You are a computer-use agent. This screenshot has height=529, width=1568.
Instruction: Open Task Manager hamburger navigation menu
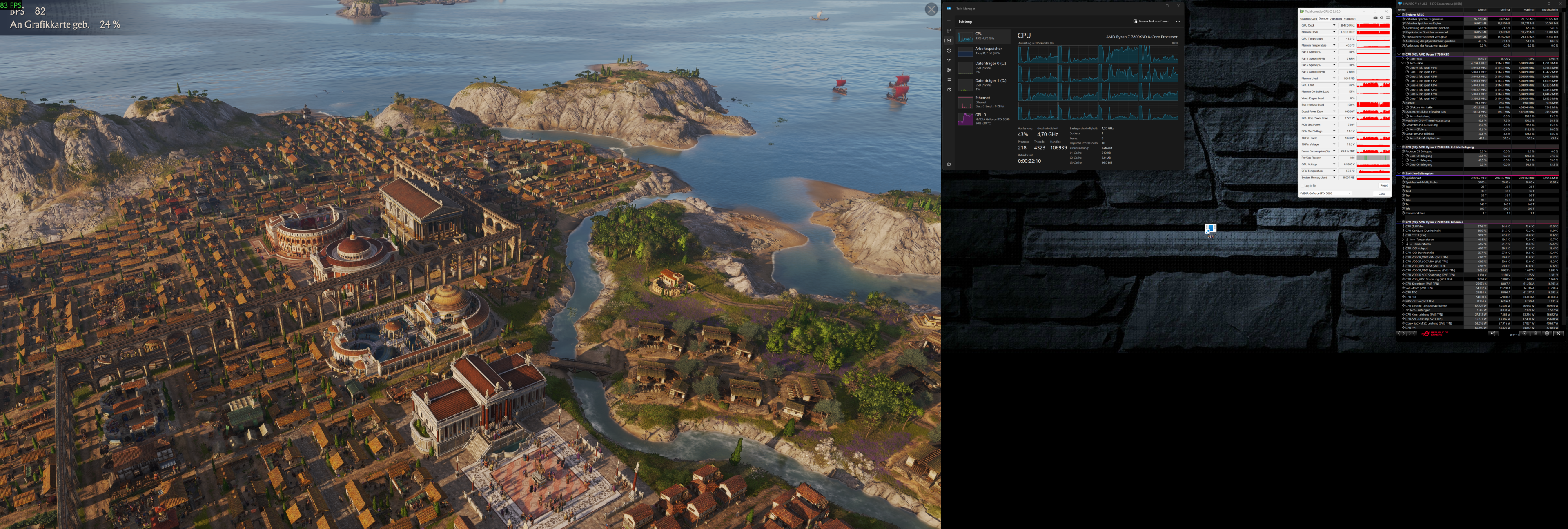[948, 21]
